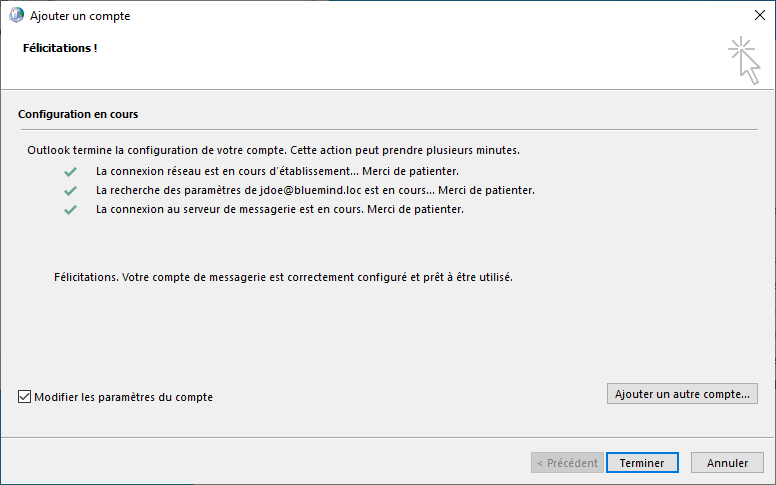Click the cursor-click wizard icon at top right
Screen dimensions: 776x485
click(x=744, y=58)
